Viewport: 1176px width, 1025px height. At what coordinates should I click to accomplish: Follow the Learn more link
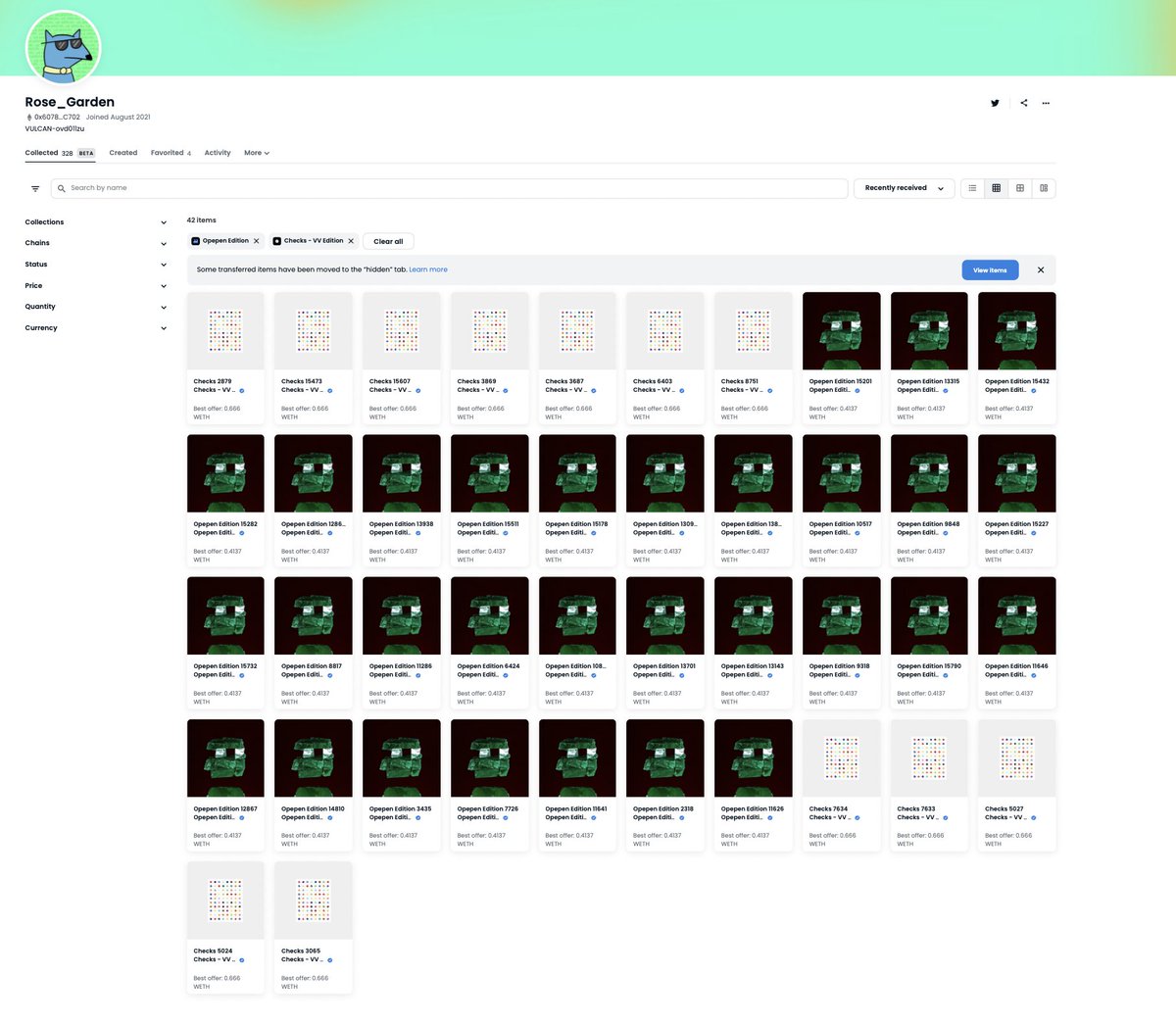tap(428, 269)
